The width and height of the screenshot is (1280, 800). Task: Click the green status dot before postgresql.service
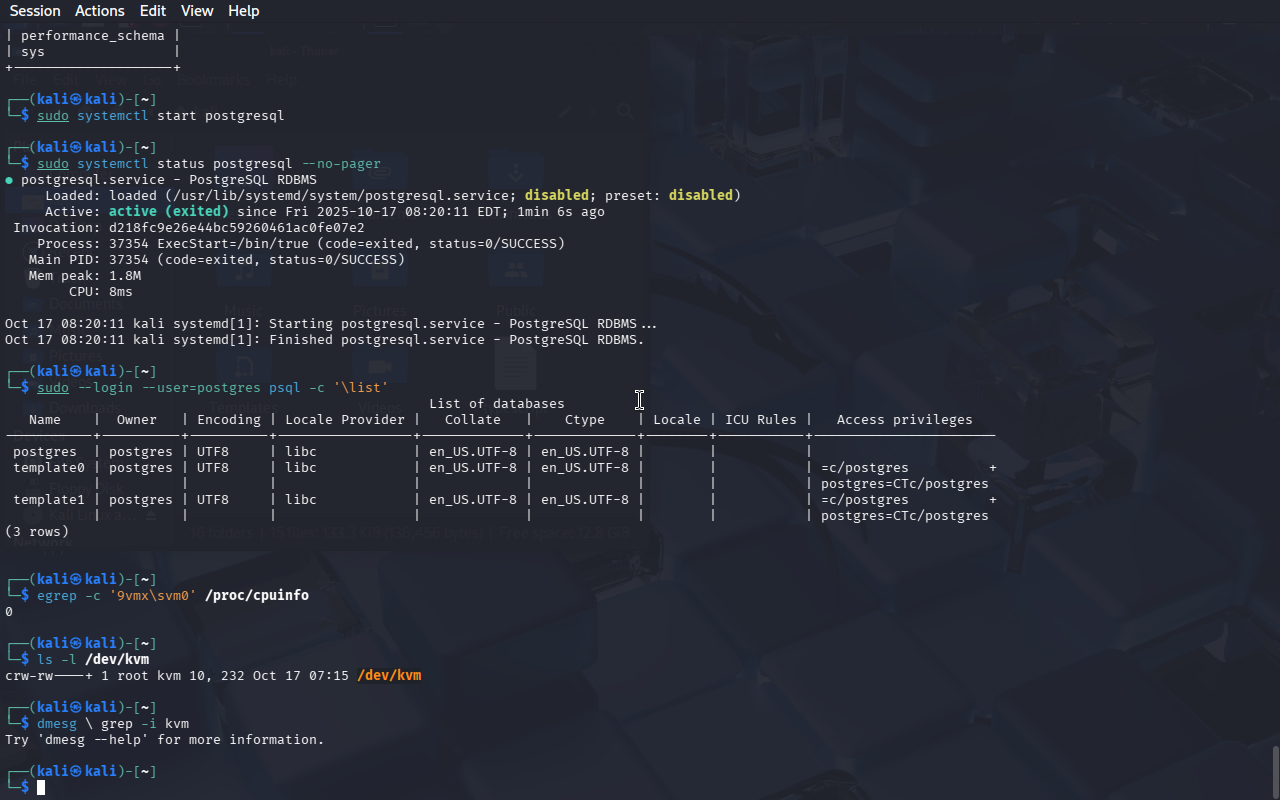(9, 180)
